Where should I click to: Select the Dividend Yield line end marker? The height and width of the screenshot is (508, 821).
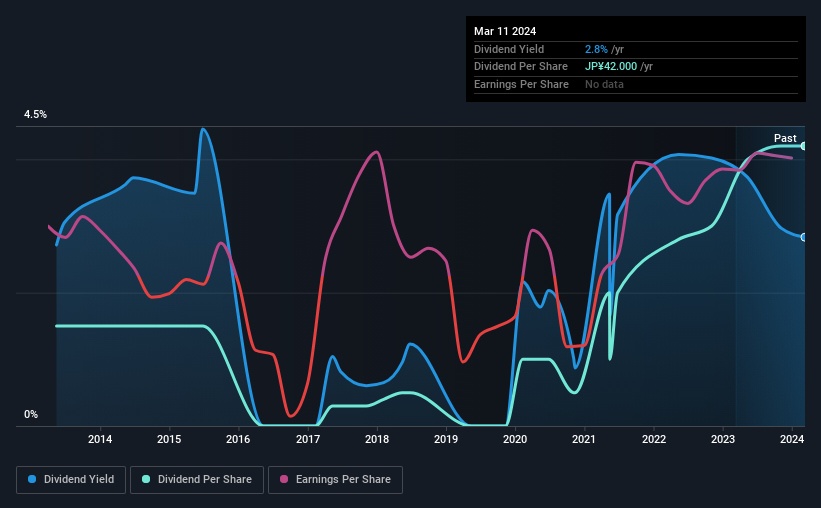(x=804, y=237)
